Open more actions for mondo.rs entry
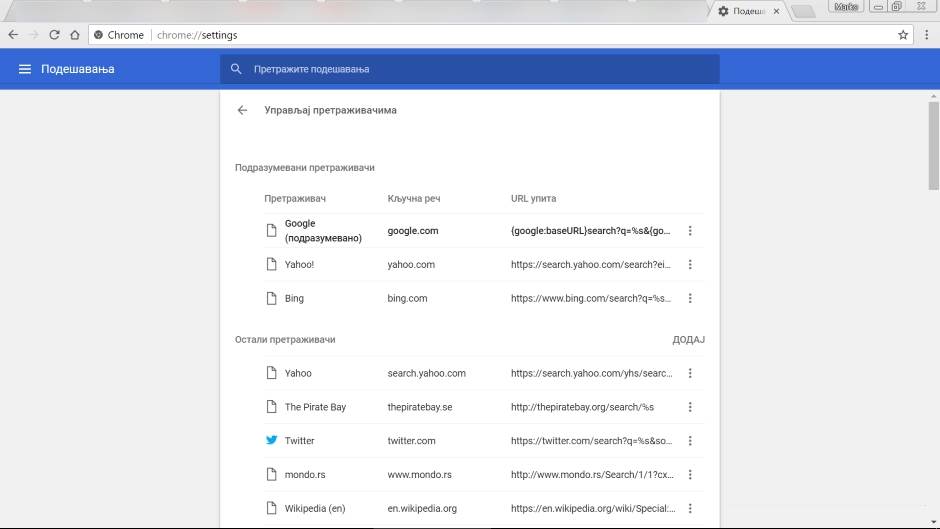This screenshot has width=940, height=529. pos(690,474)
